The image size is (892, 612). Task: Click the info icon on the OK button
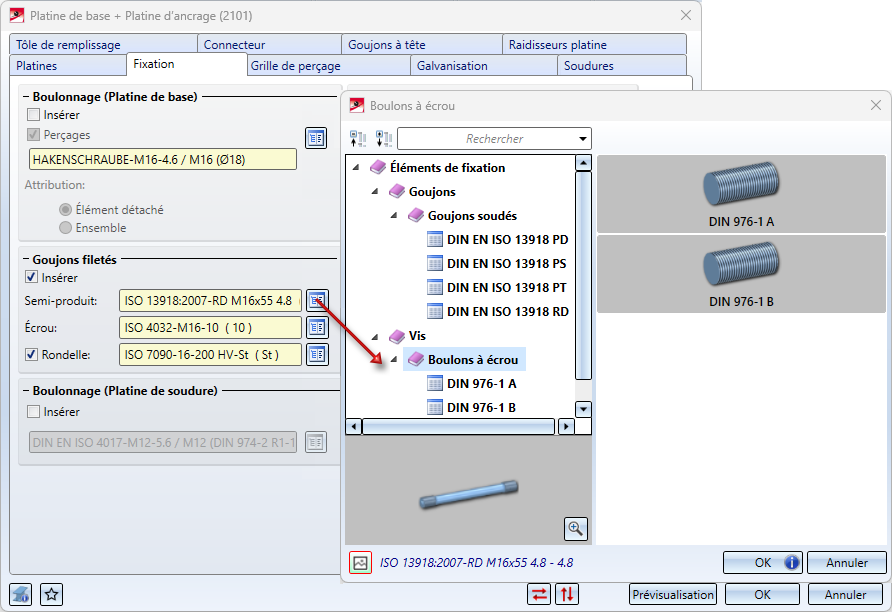point(791,563)
